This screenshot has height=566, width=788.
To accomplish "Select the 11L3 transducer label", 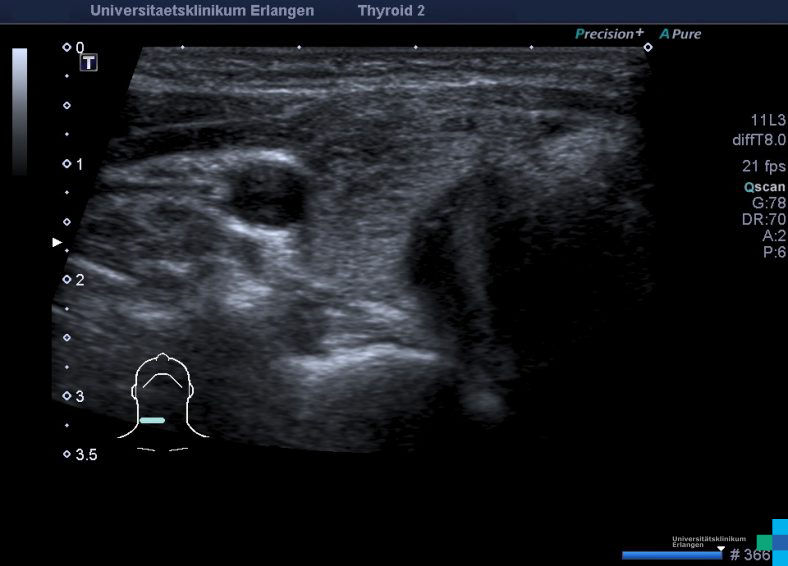I will [767, 119].
